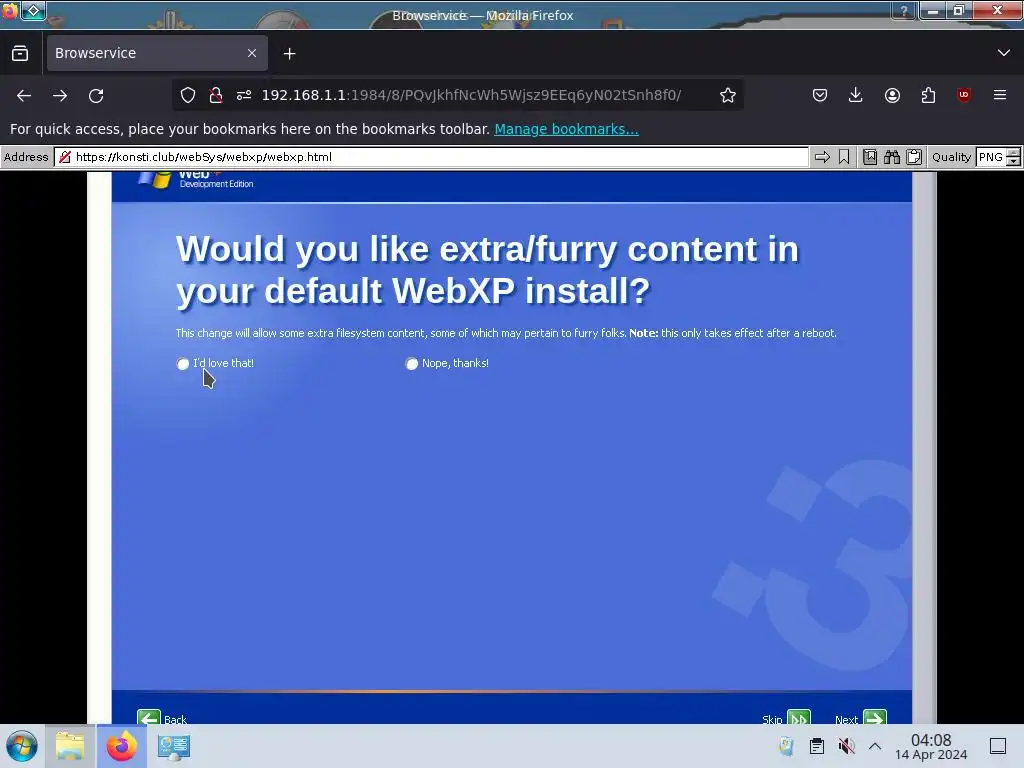Click the Browservice Address URL field
The height and width of the screenshot is (768, 1024).
(x=431, y=157)
